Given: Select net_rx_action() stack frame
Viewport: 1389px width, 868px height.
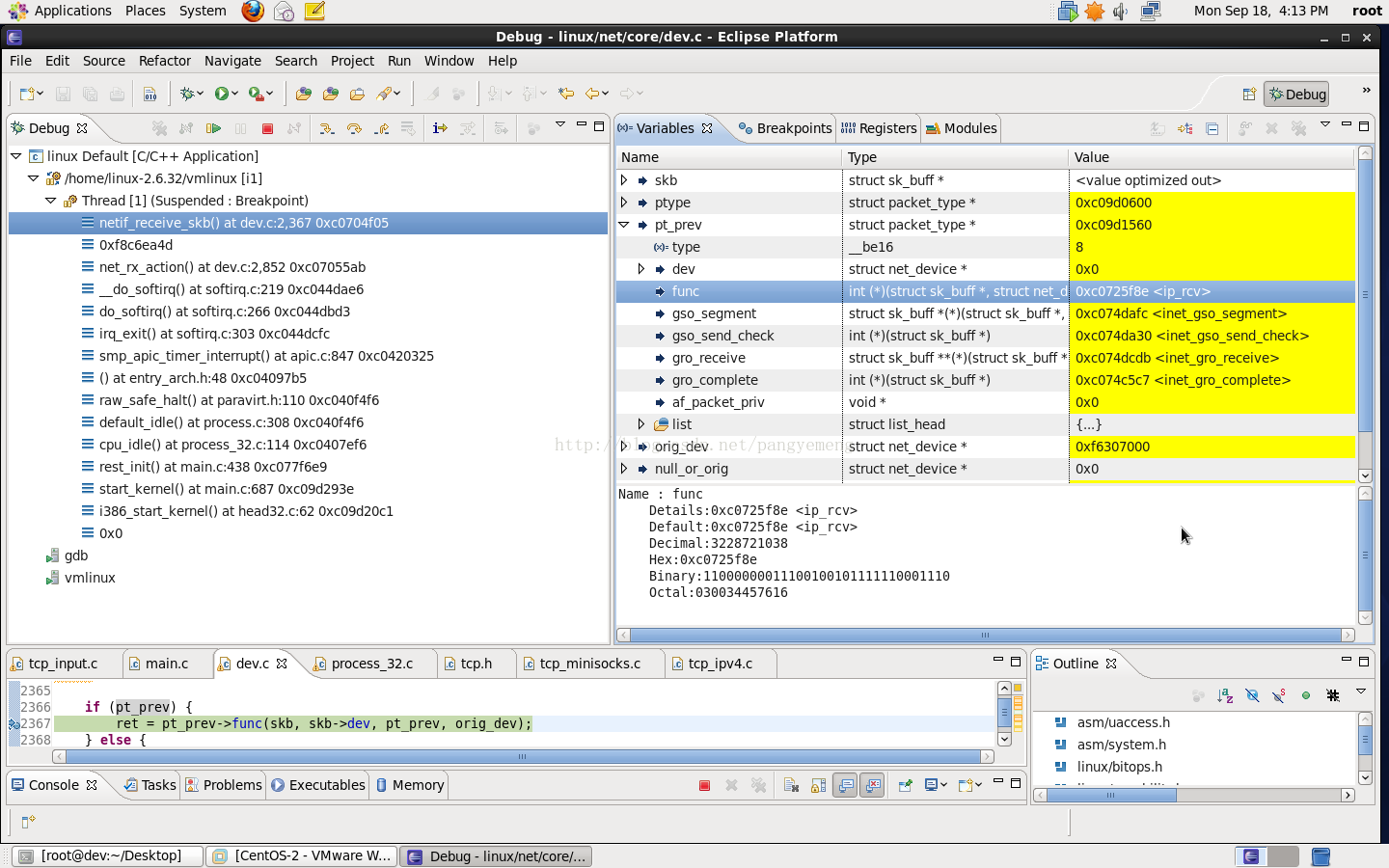Looking at the screenshot, I should [x=231, y=267].
